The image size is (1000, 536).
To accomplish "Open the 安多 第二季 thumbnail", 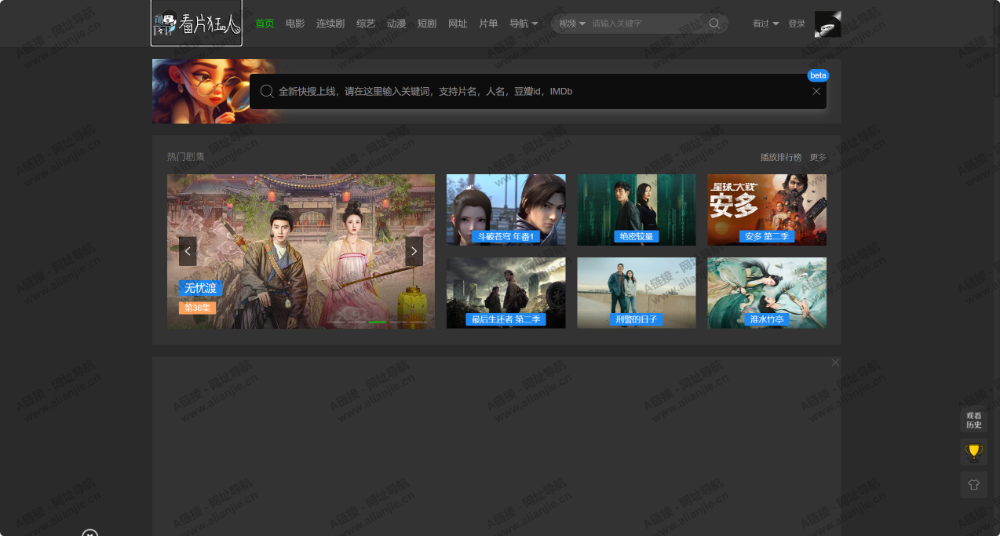I will coord(767,210).
